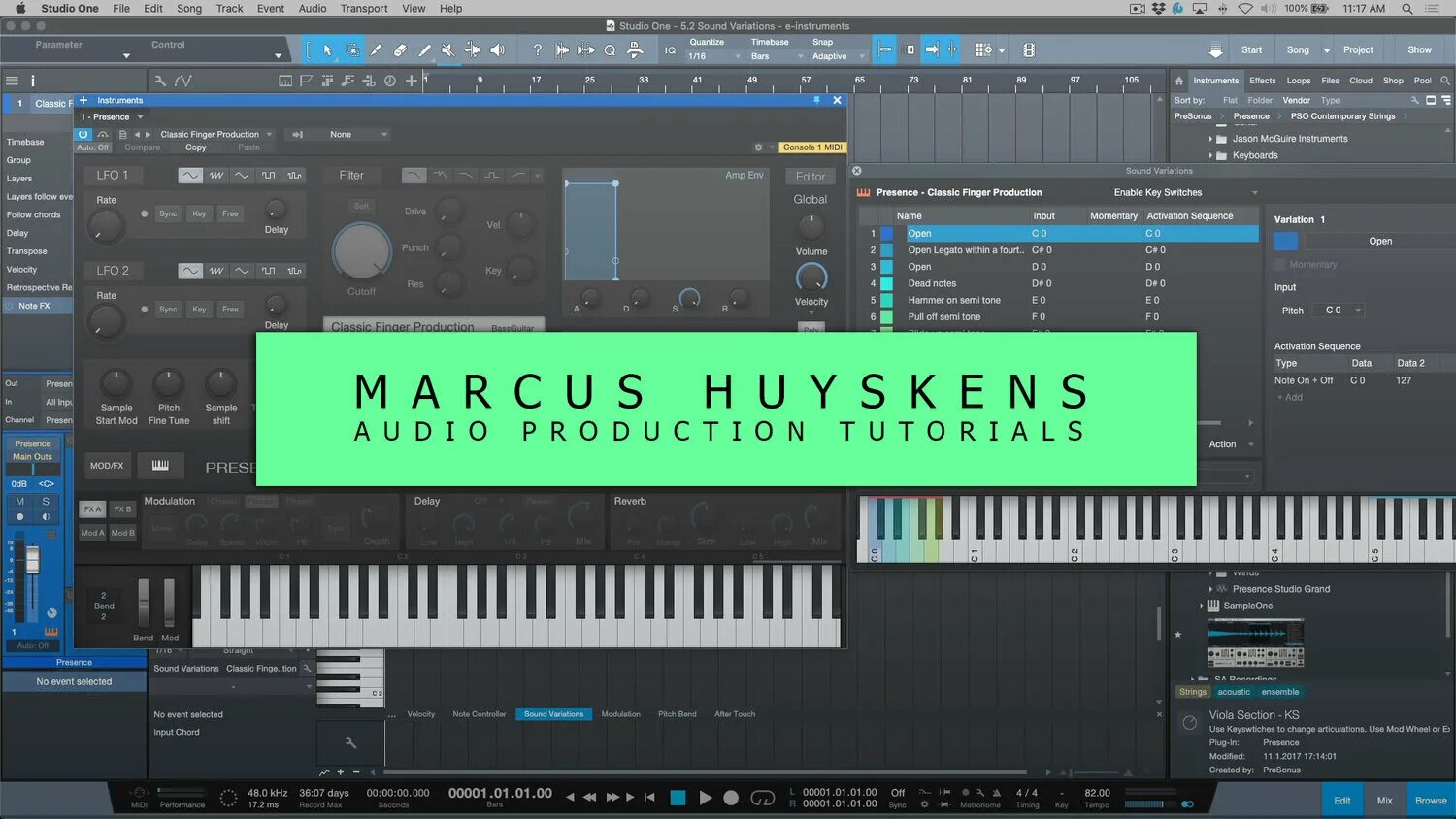Pin the Instruments window

(x=816, y=100)
